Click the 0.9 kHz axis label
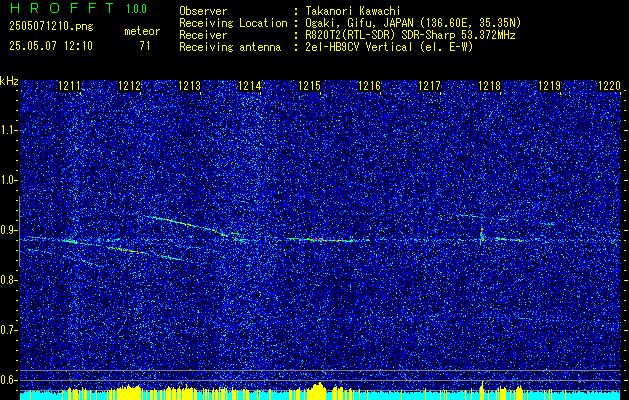Viewport: 629px width, 400px height. [x=7, y=230]
